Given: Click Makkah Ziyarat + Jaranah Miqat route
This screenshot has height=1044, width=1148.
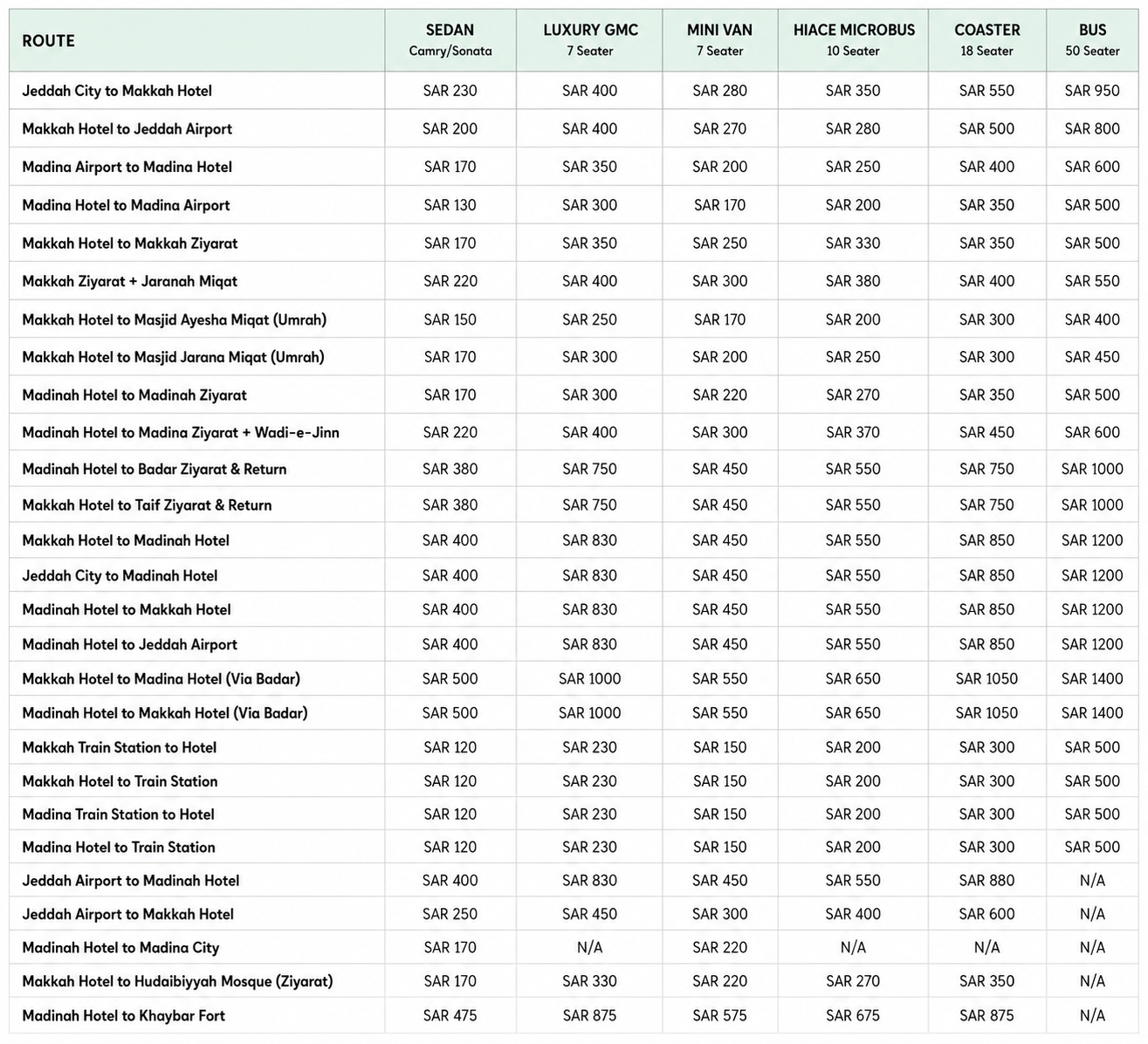Looking at the screenshot, I should click(x=130, y=281).
